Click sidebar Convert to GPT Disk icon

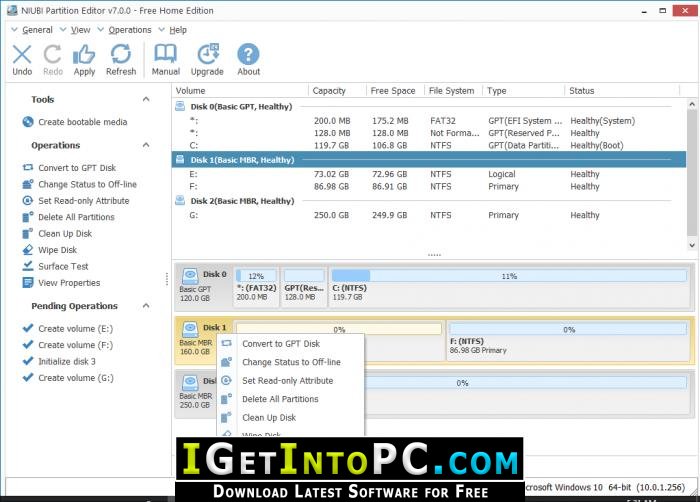tap(28, 167)
